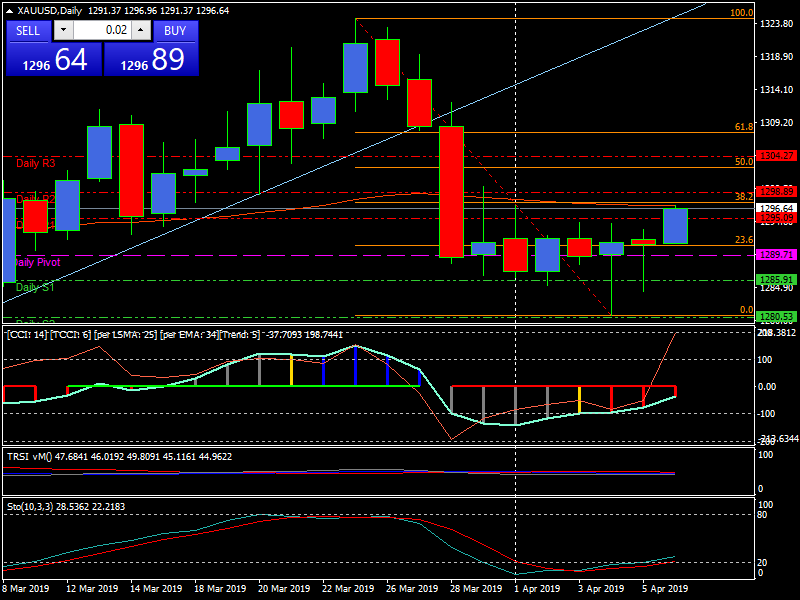Select the 1304.27 red price label
The image size is (800, 600).
[776, 156]
